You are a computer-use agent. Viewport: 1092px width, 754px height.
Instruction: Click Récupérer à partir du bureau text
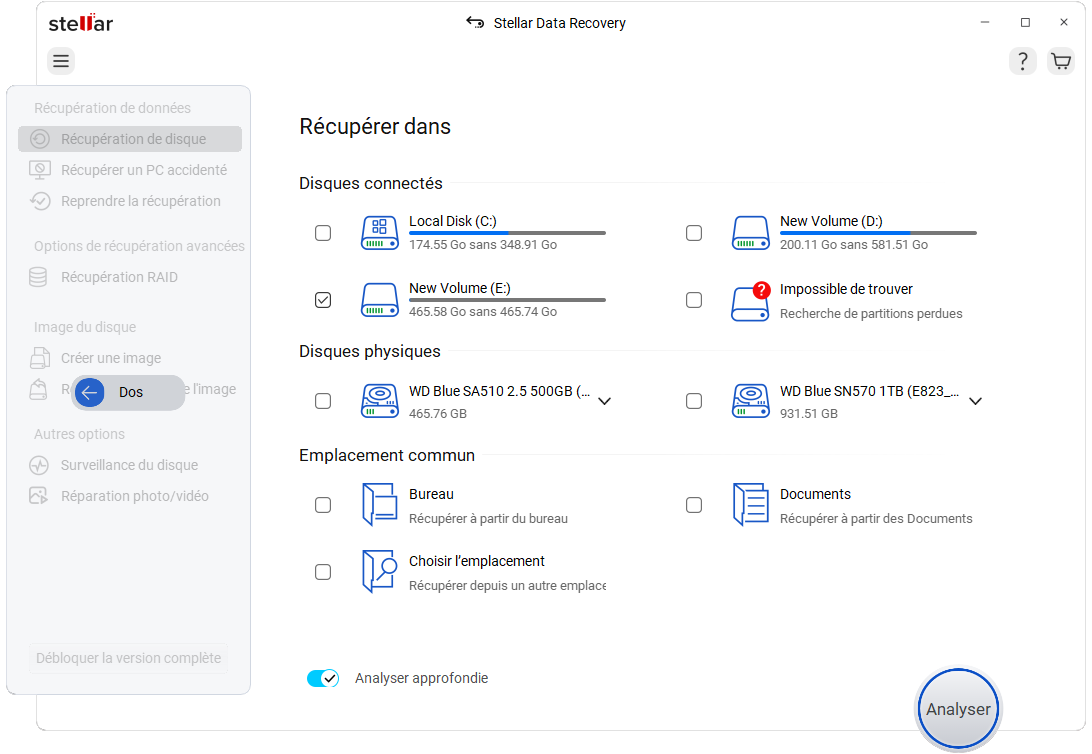coord(488,519)
